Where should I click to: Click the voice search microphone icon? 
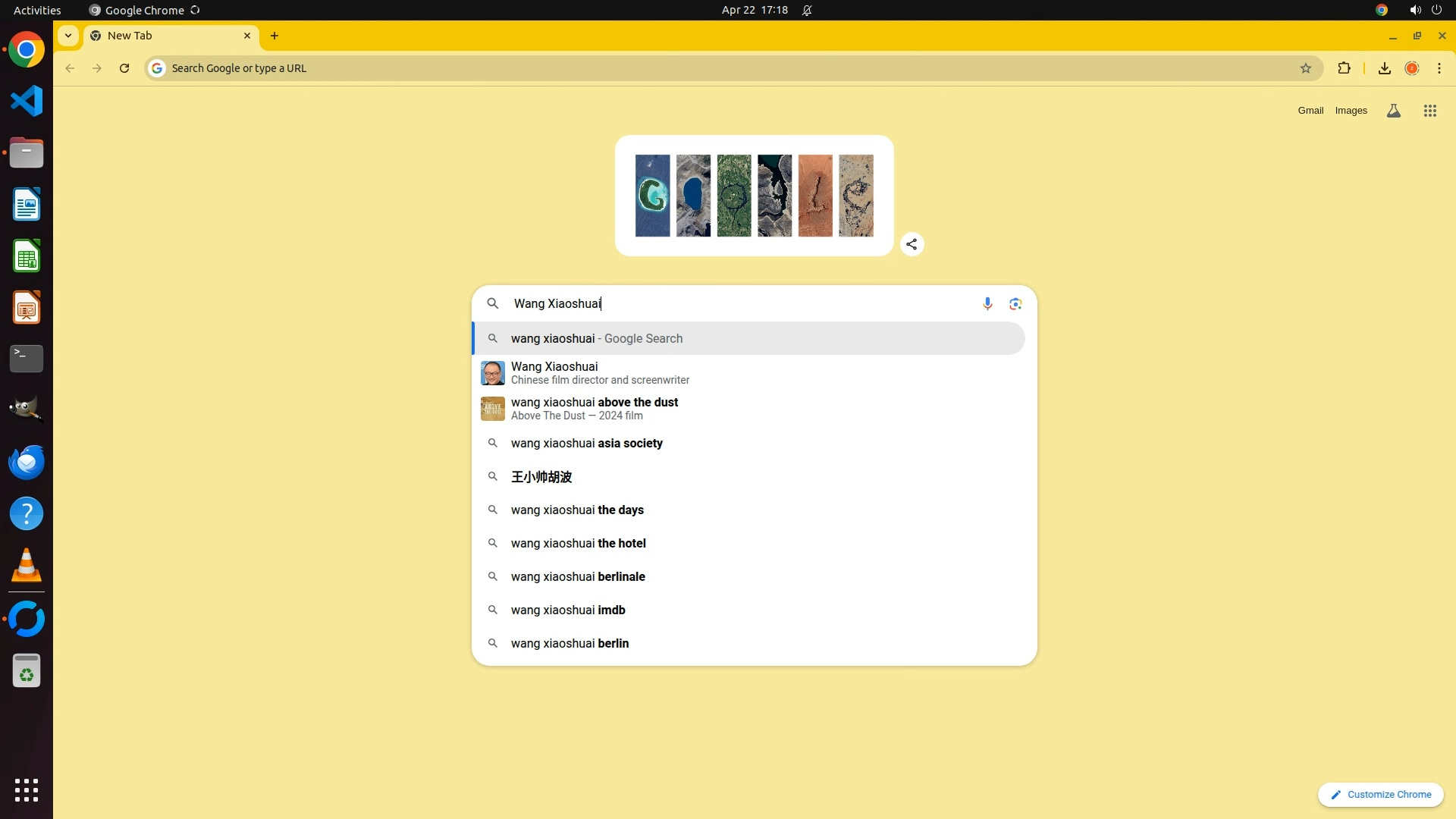(987, 303)
